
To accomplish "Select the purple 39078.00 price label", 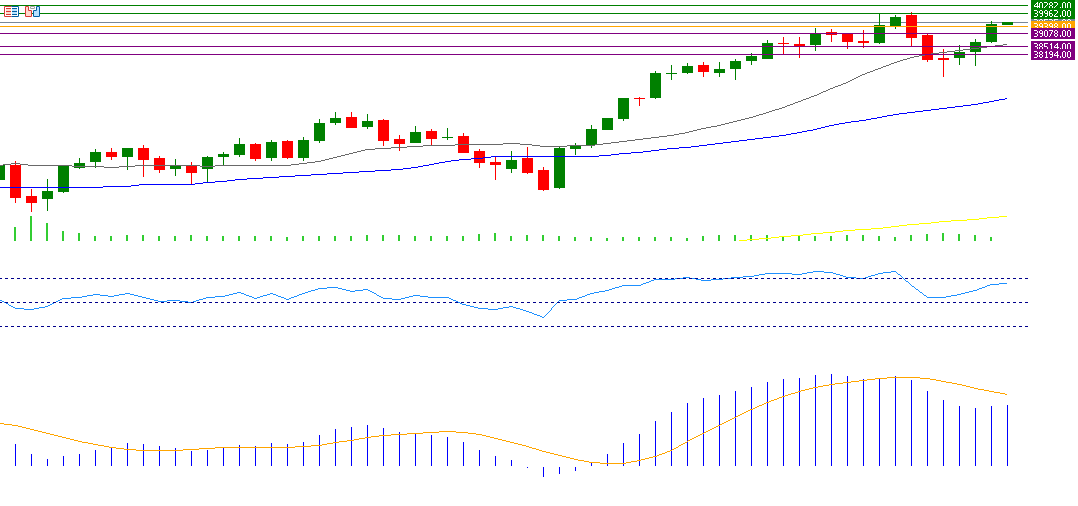I will pyautogui.click(x=1052, y=34).
